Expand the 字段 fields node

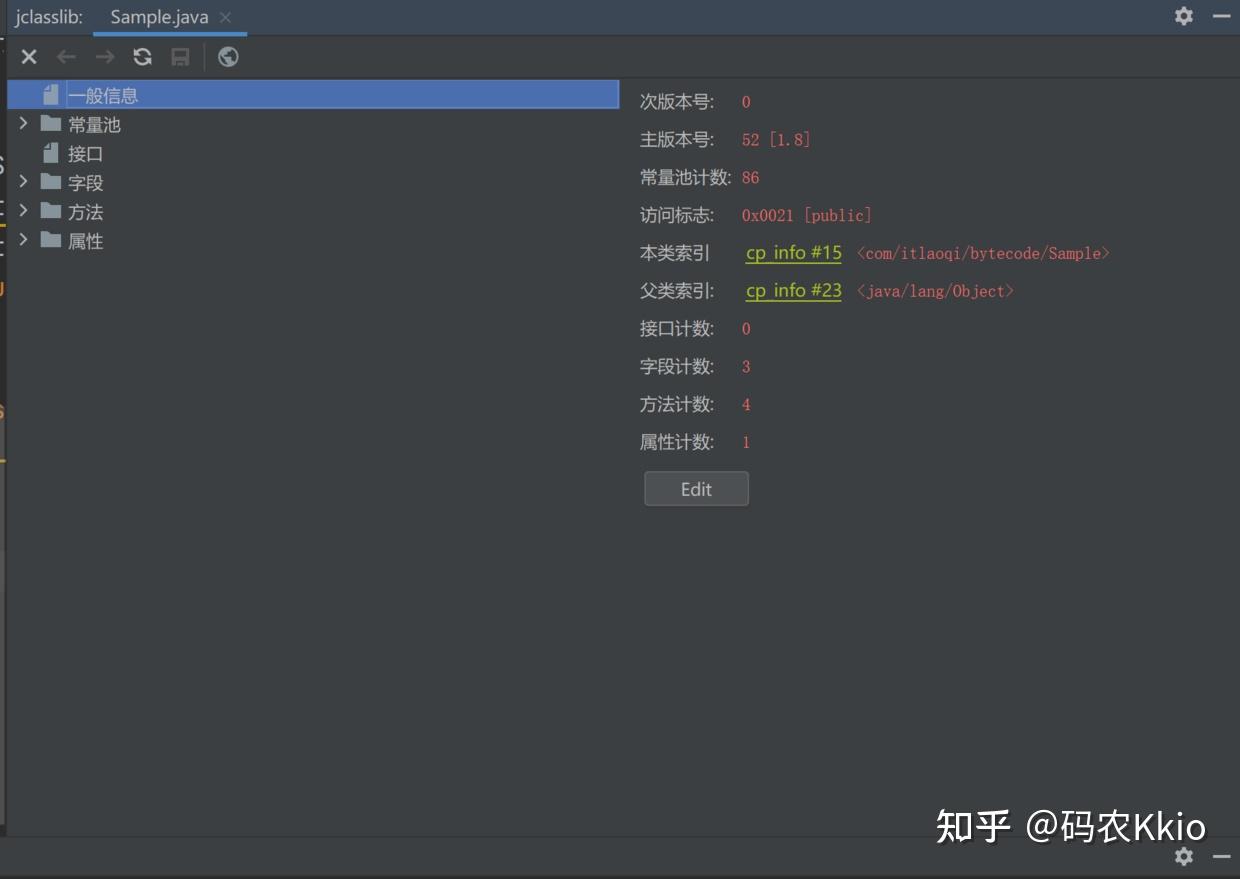[x=23, y=182]
